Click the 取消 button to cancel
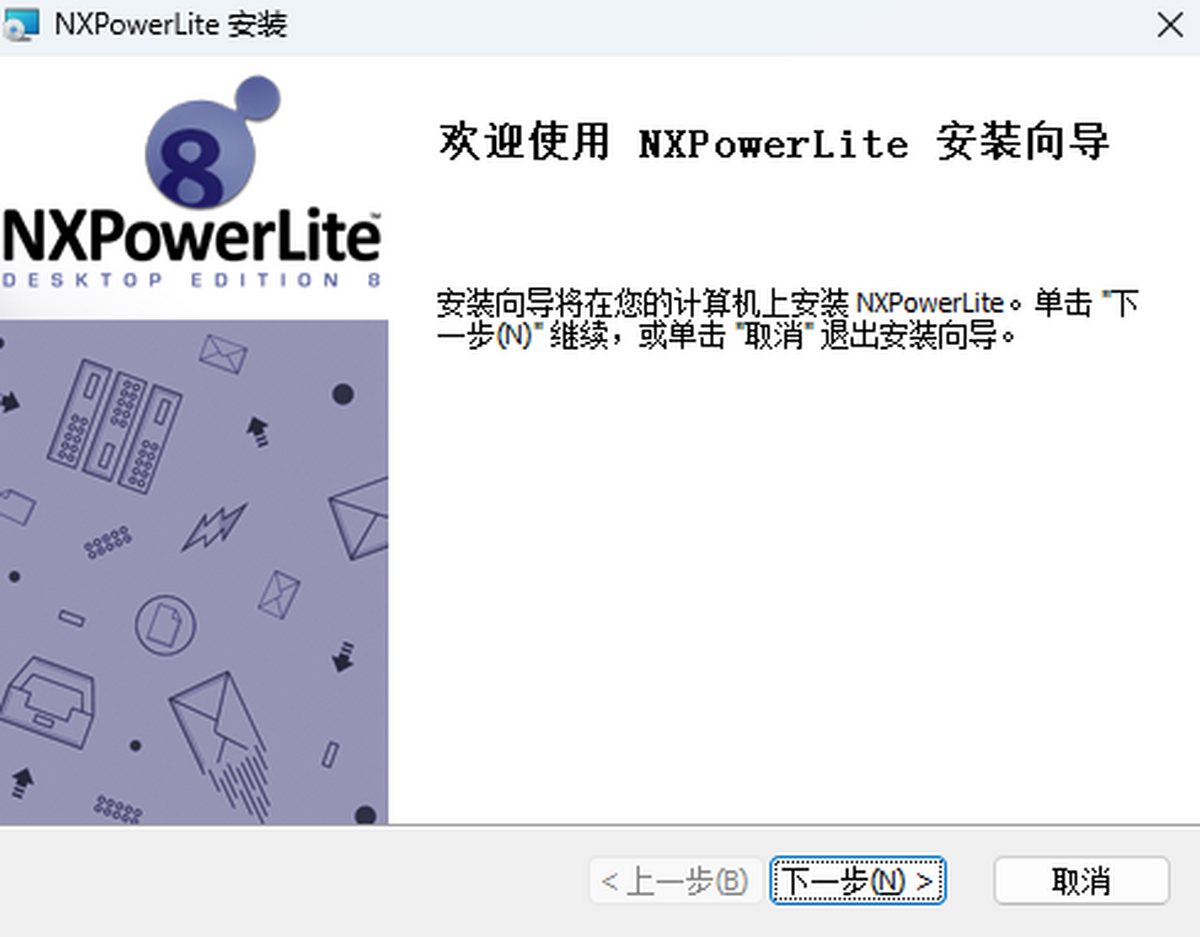The height and width of the screenshot is (937, 1200). pyautogui.click(x=1081, y=881)
